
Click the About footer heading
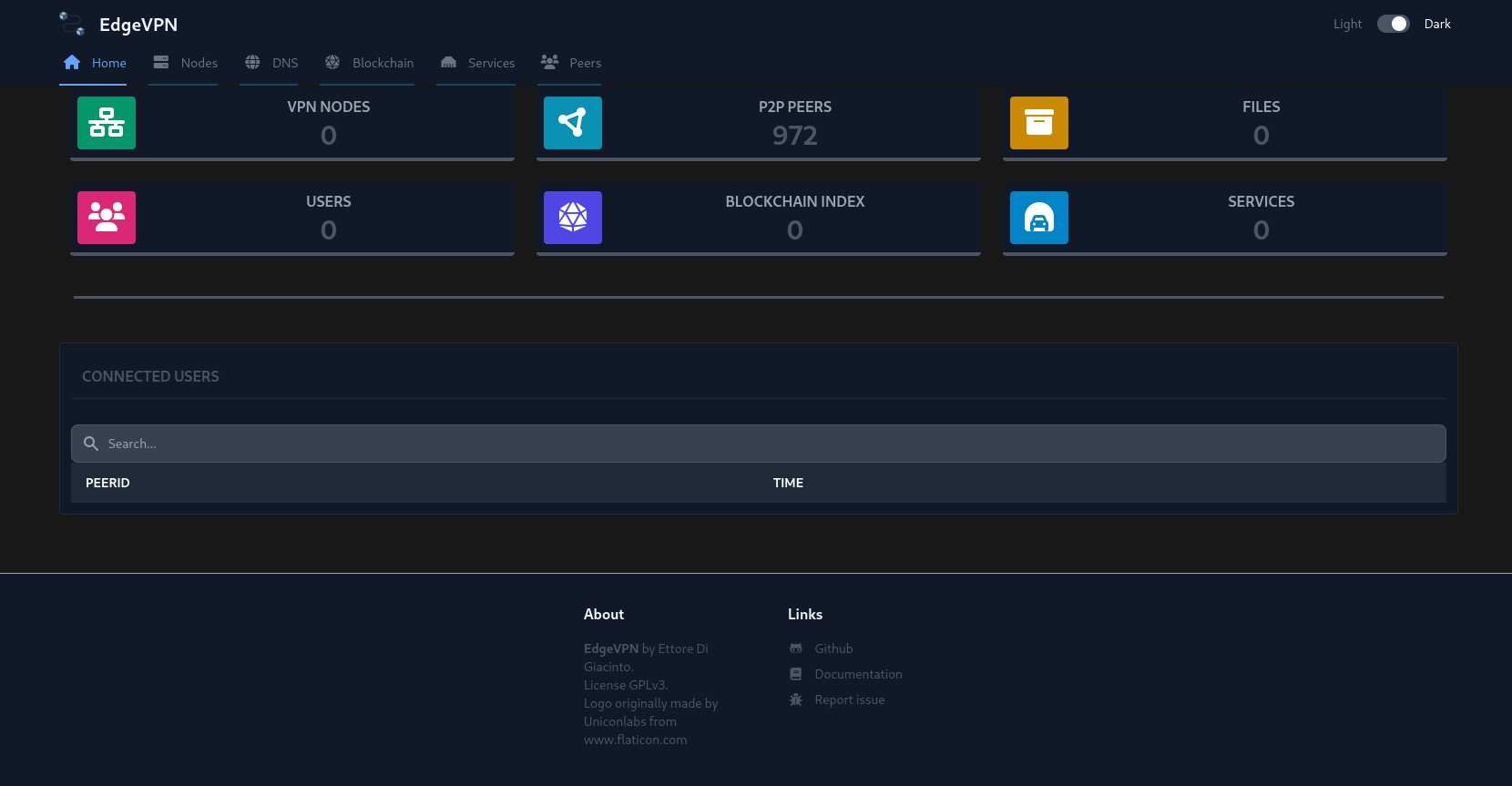point(604,614)
